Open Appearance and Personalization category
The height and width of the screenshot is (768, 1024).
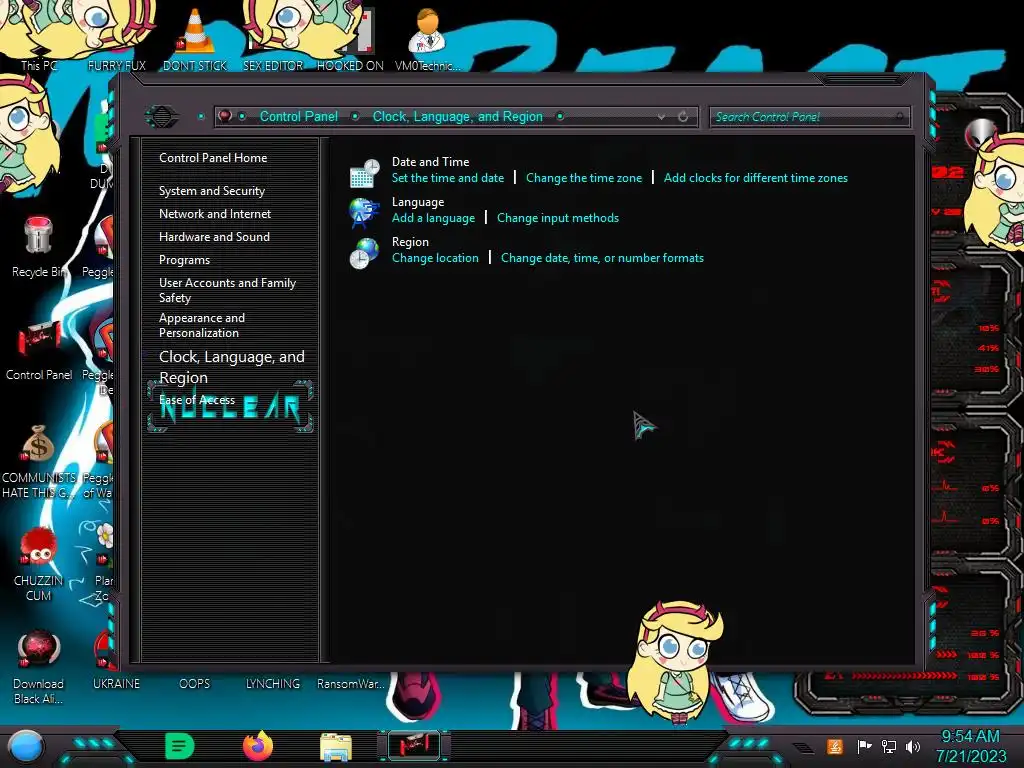[x=202, y=325]
